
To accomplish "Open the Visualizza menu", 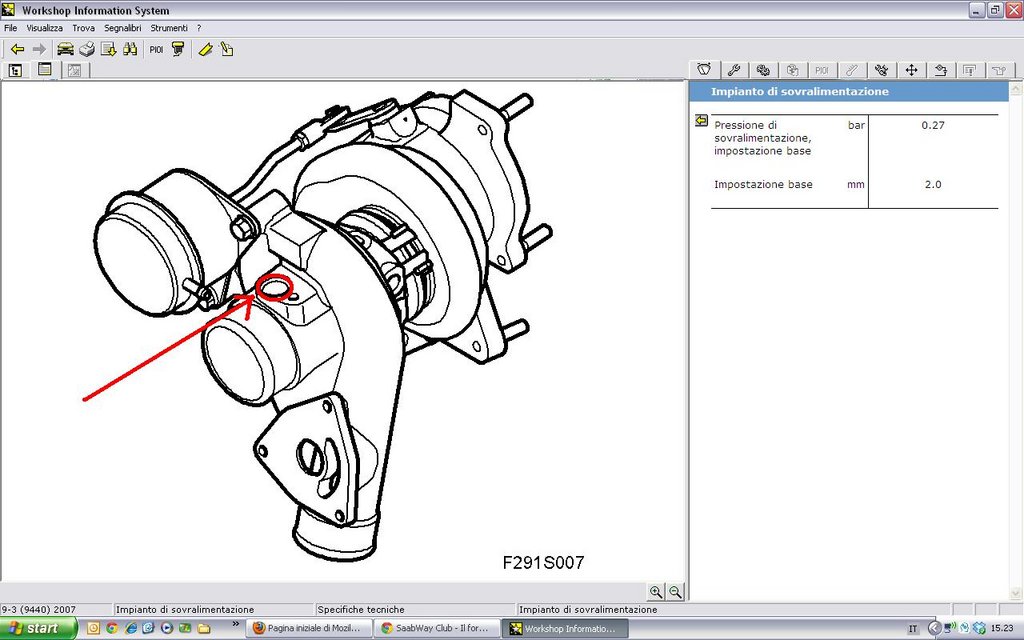I will [x=44, y=28].
